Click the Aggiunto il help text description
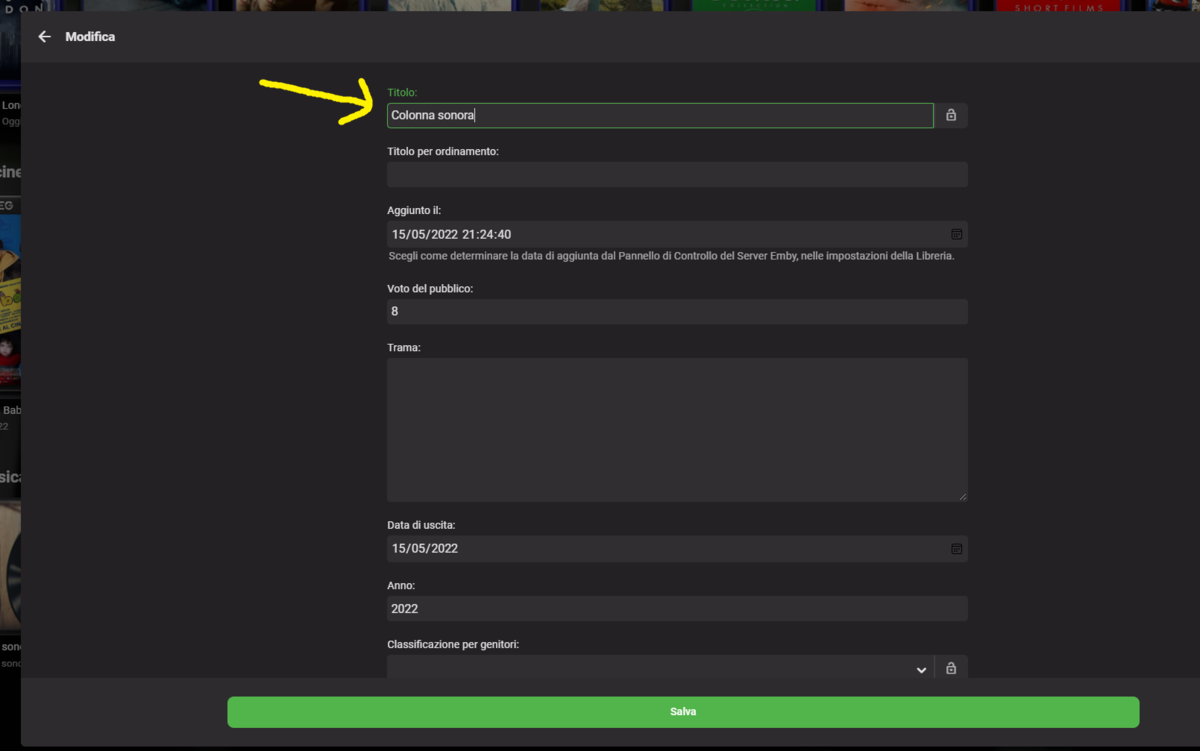The image size is (1200, 751). coord(672,256)
